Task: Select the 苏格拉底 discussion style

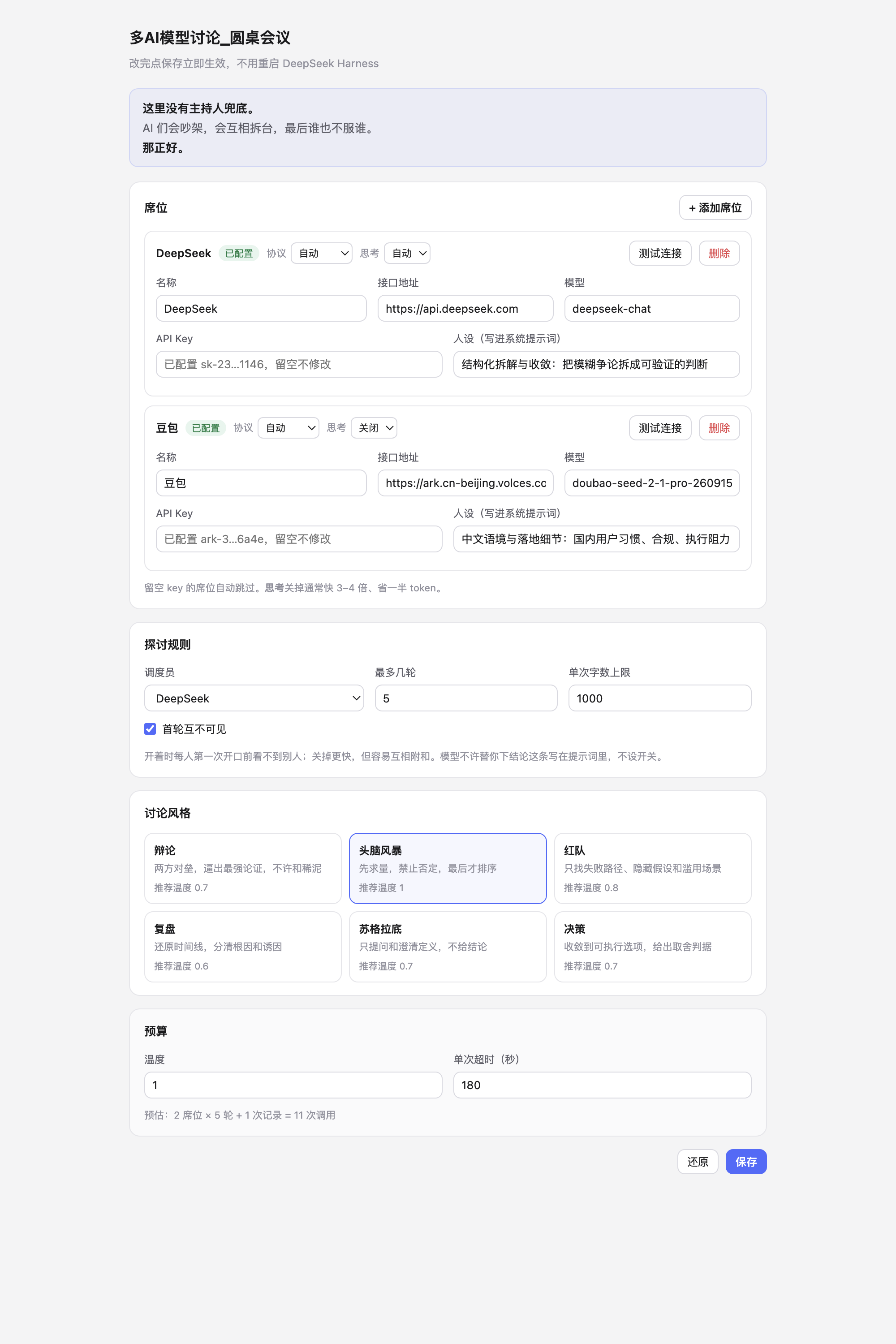Action: (448, 947)
